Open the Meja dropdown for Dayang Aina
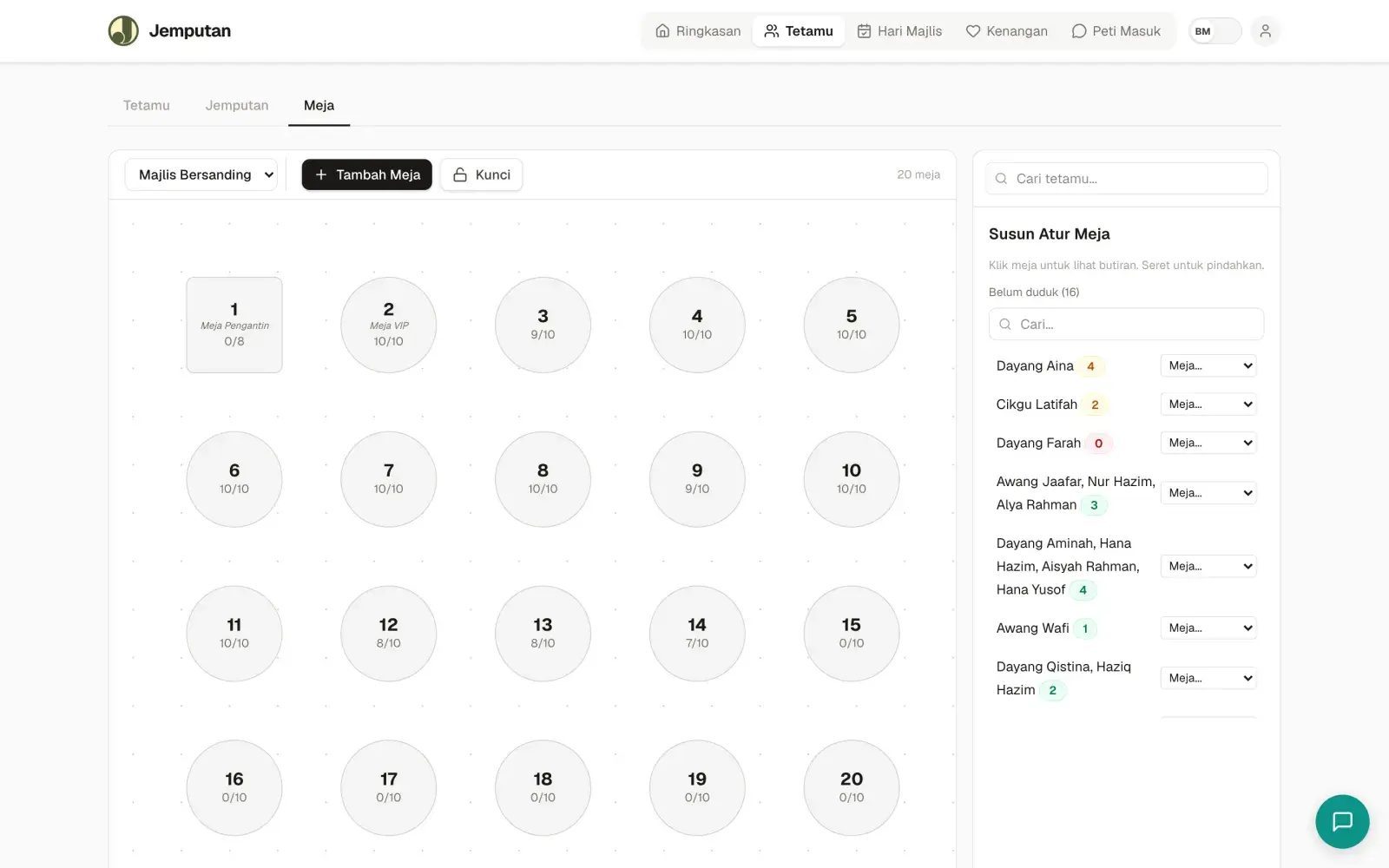Screen dimensions: 1389x868 tap(1208, 365)
